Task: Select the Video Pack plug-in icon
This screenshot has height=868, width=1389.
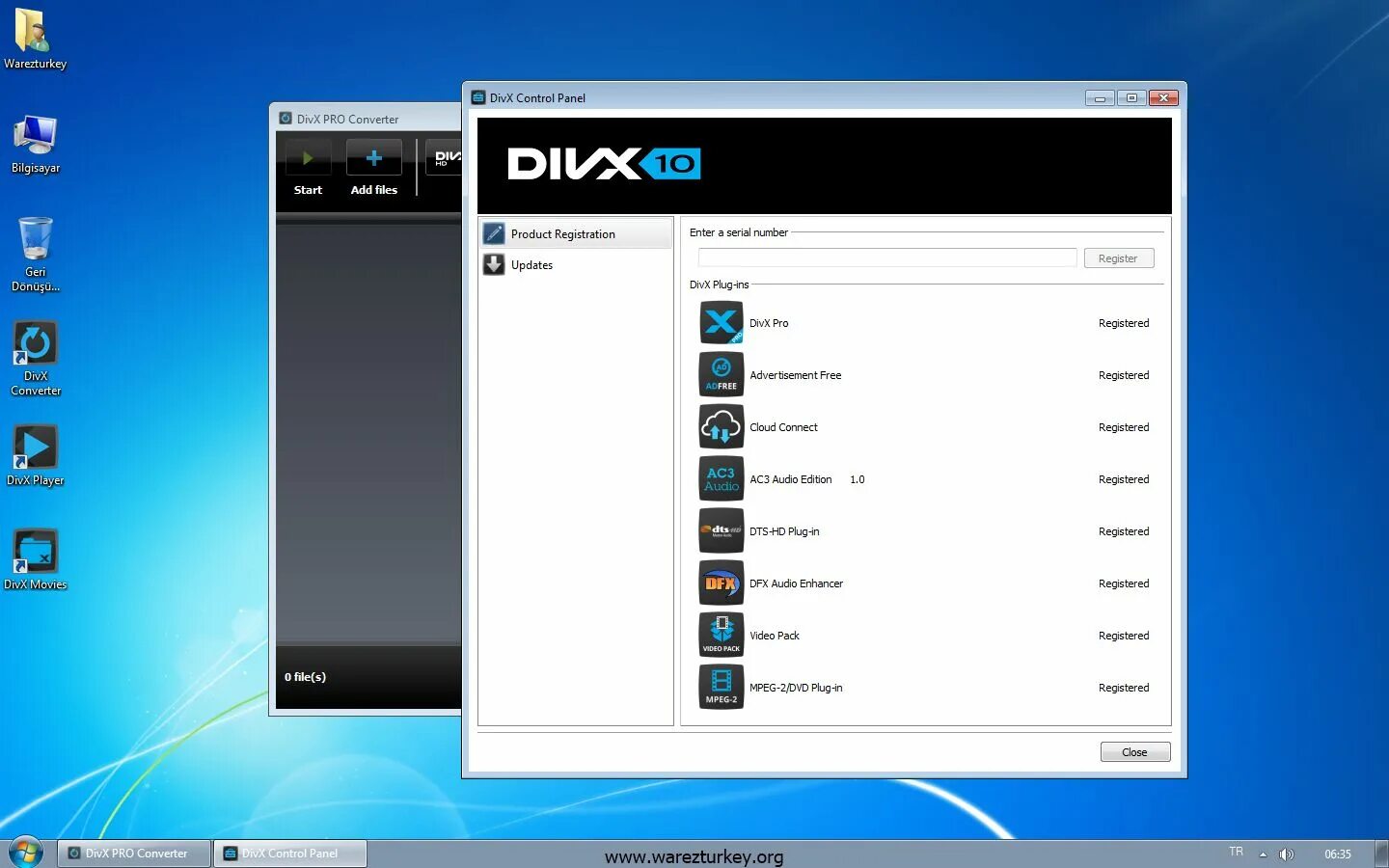Action: pyautogui.click(x=722, y=636)
